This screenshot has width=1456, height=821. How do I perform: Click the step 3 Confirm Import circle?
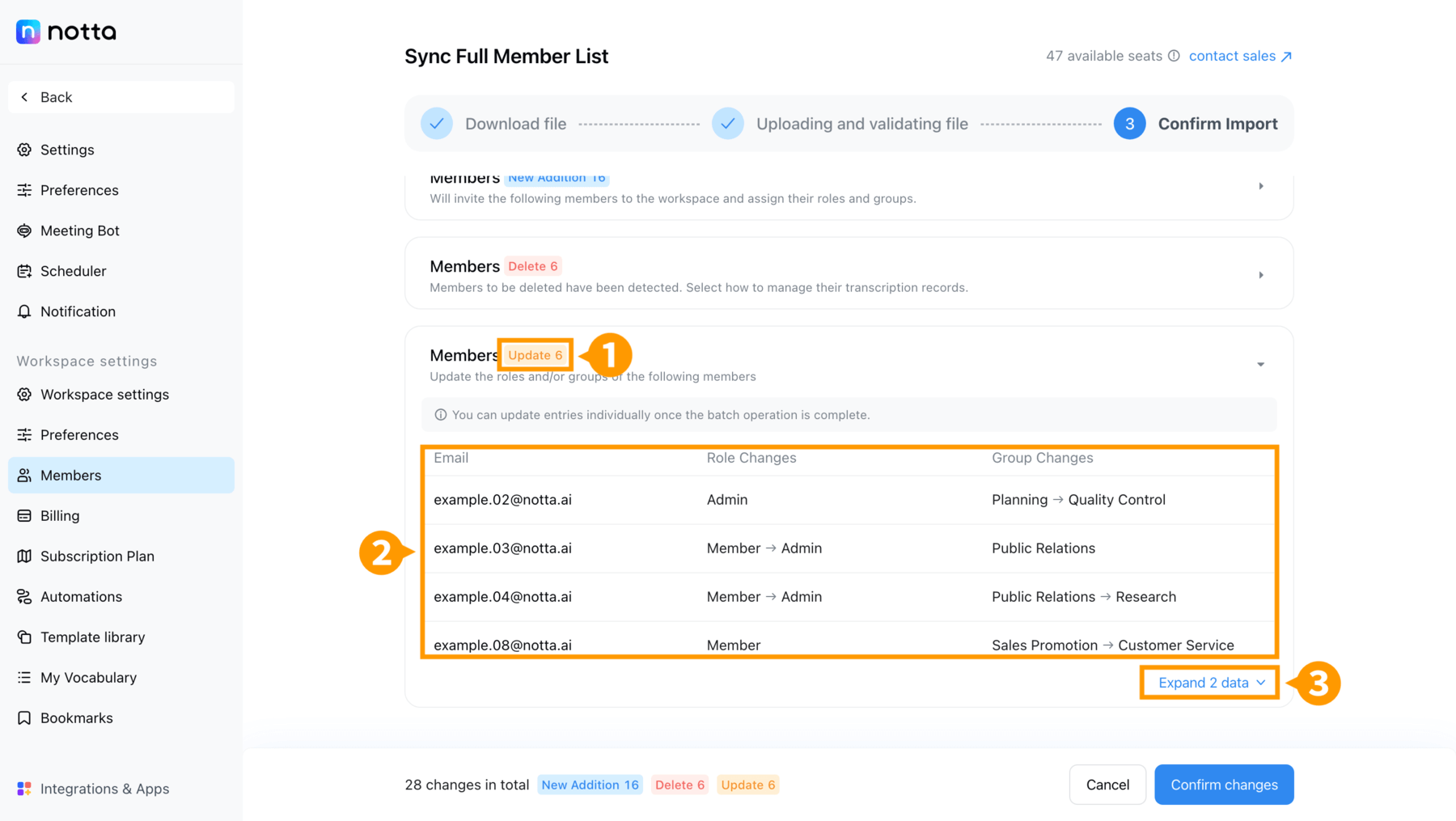coord(1129,124)
